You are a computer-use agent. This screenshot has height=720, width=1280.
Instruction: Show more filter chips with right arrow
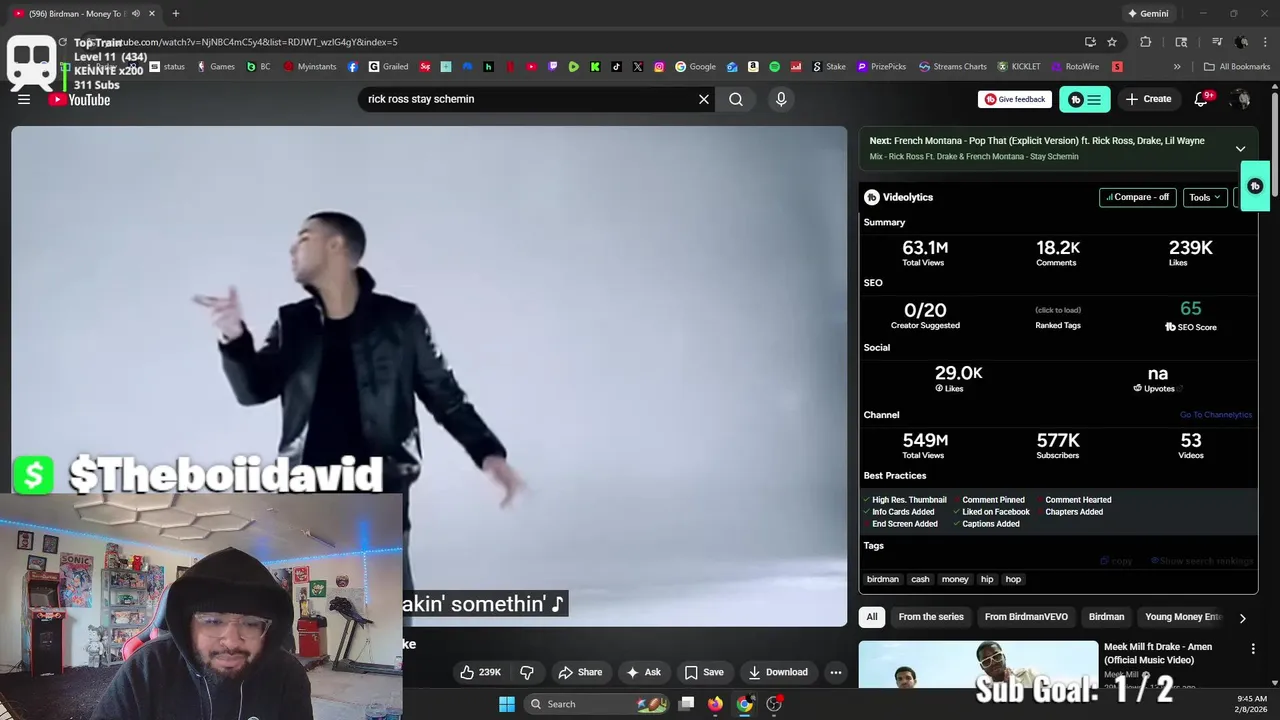(1242, 618)
